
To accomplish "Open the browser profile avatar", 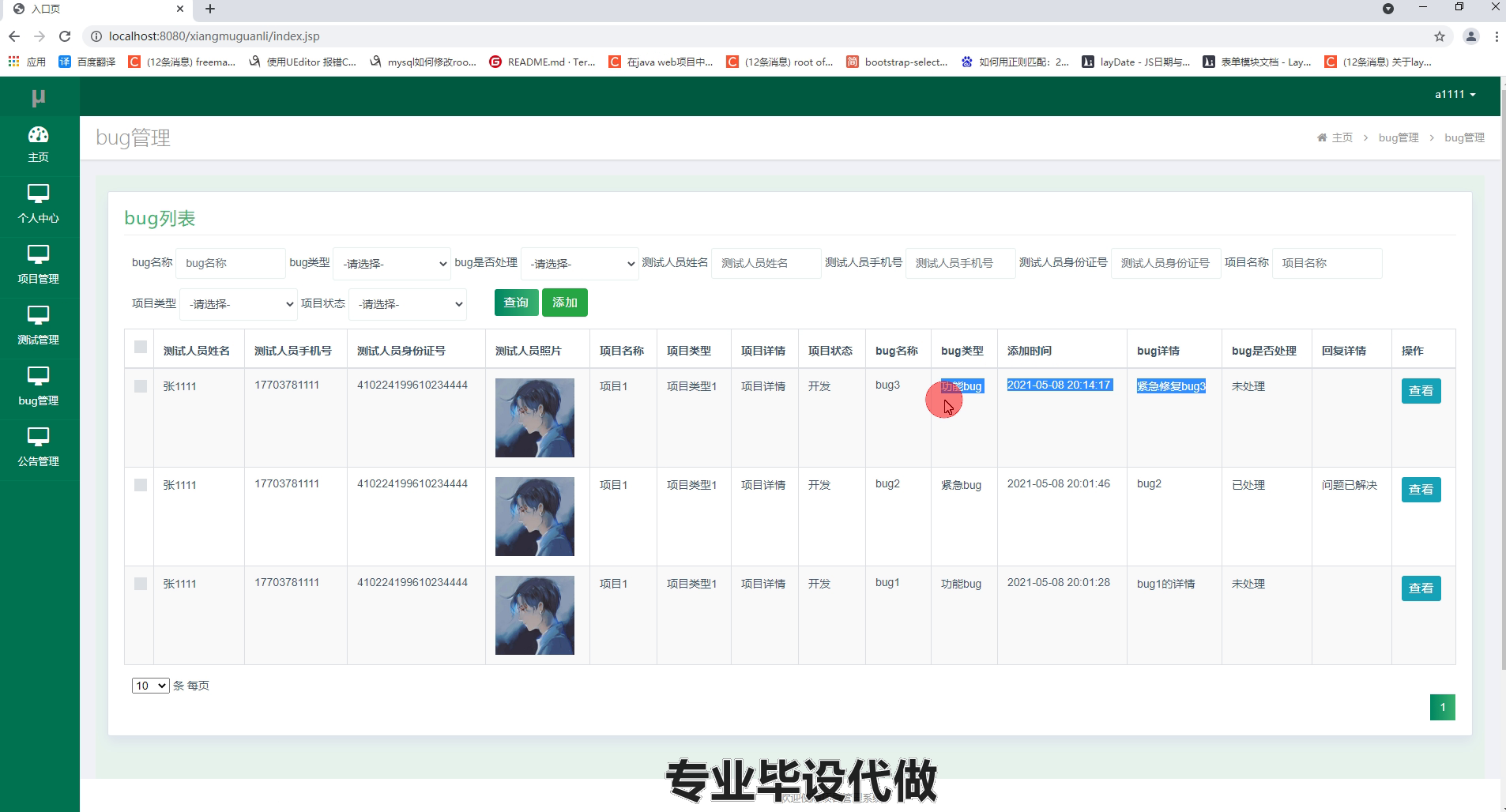I will (1470, 36).
